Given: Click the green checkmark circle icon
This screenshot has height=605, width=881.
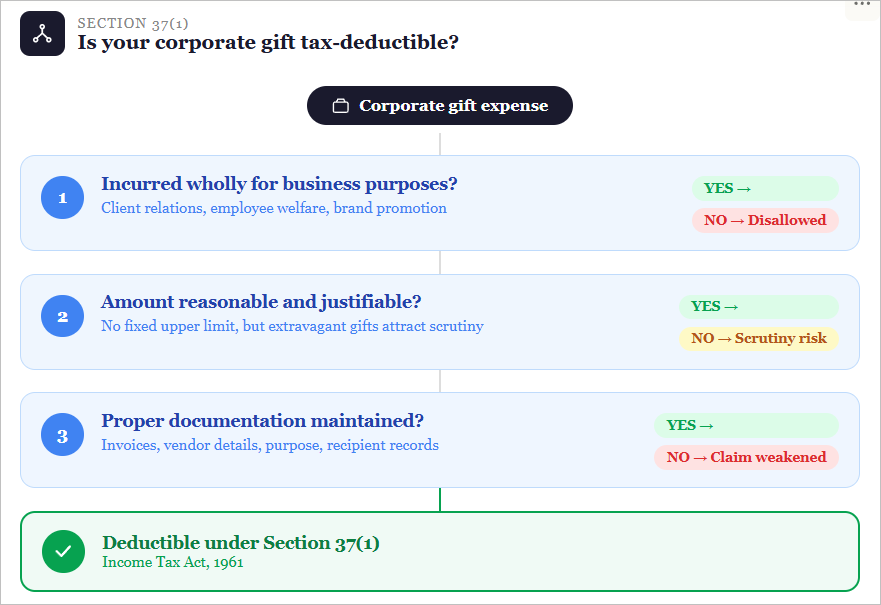Looking at the screenshot, I should click(63, 551).
